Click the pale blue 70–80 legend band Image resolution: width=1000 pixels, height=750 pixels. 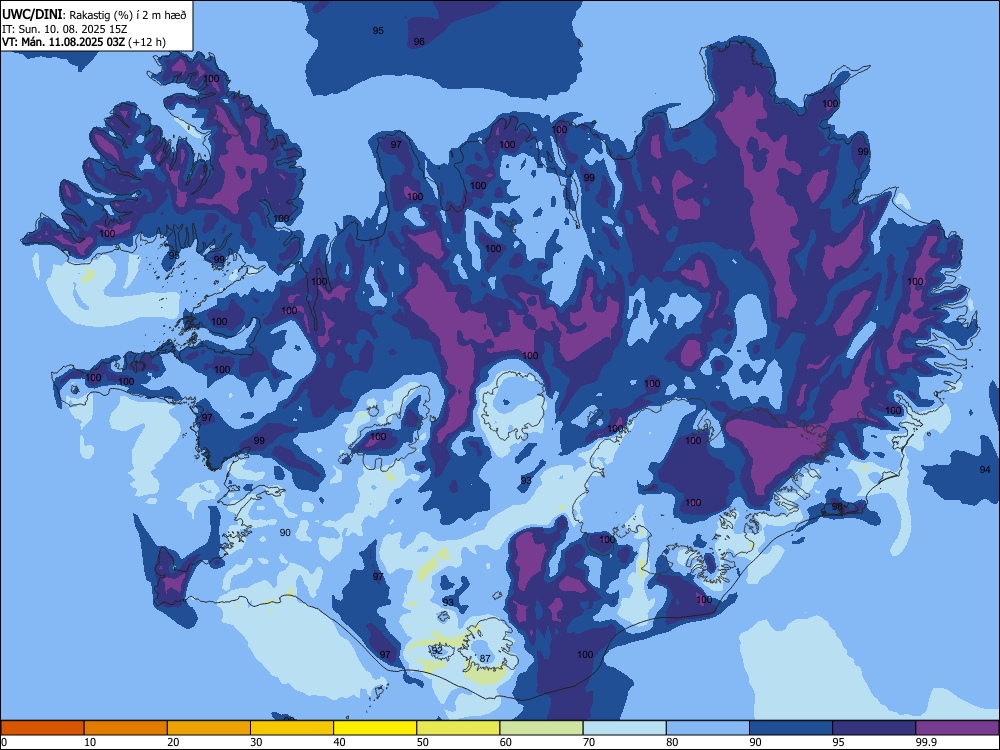point(624,728)
